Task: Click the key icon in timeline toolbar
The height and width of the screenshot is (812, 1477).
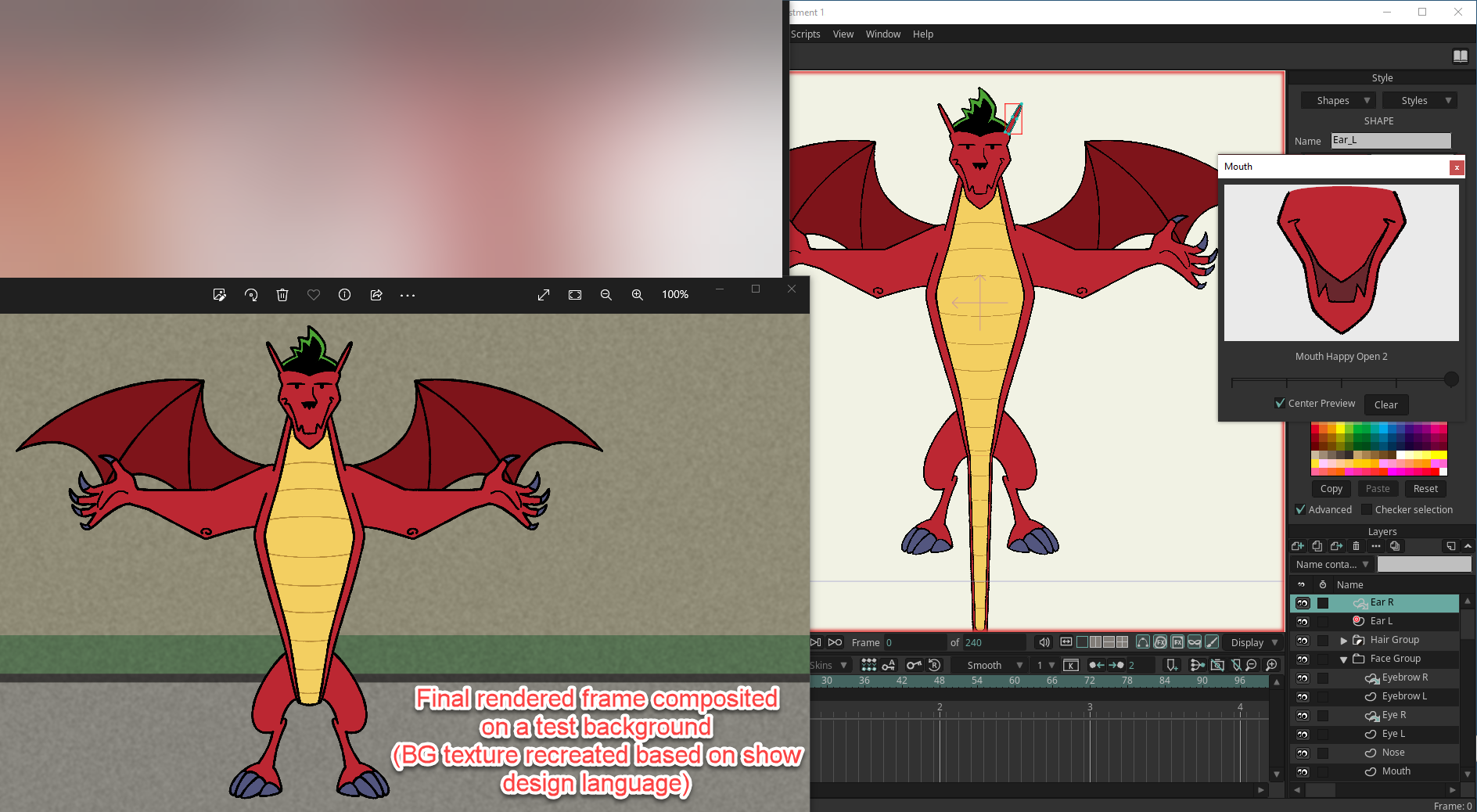Action: 913,665
